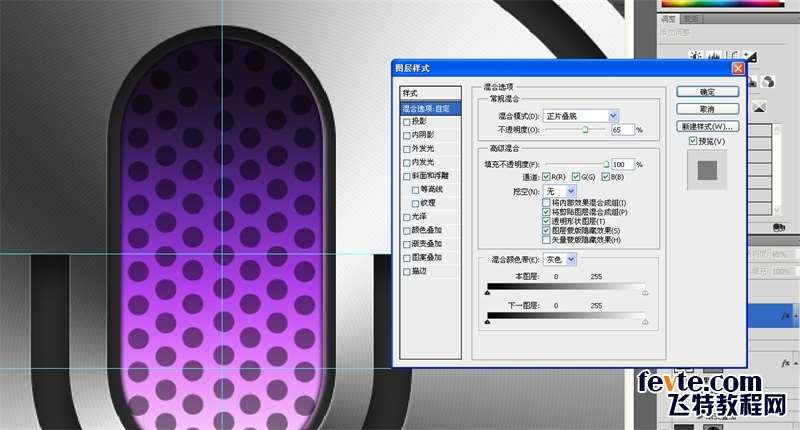The image size is (800, 430).
Task: Enable the 图案叠加 pattern overlay checkbox
Action: pyautogui.click(x=407, y=258)
